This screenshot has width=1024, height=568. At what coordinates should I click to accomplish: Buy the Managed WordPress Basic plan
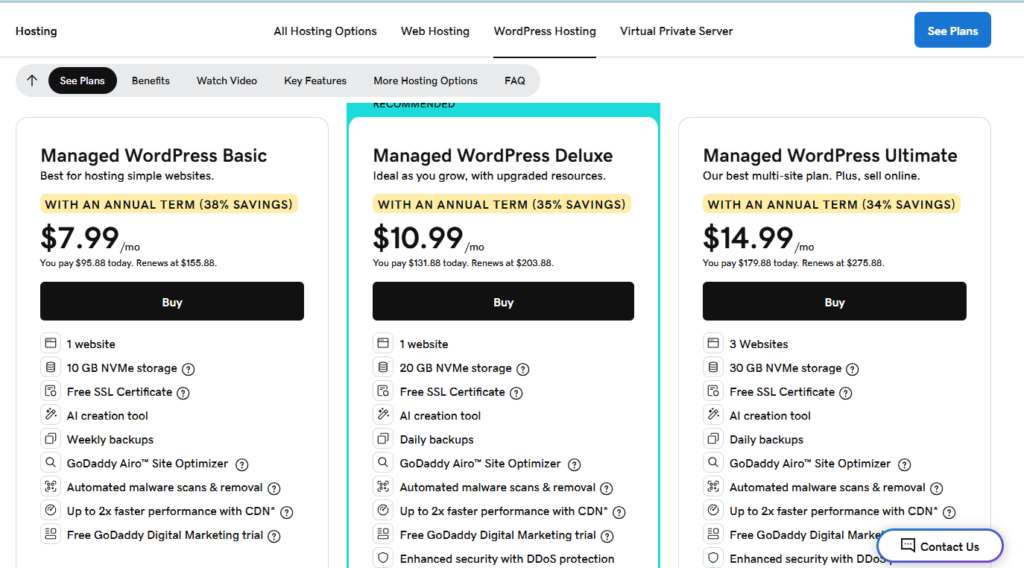[172, 301]
